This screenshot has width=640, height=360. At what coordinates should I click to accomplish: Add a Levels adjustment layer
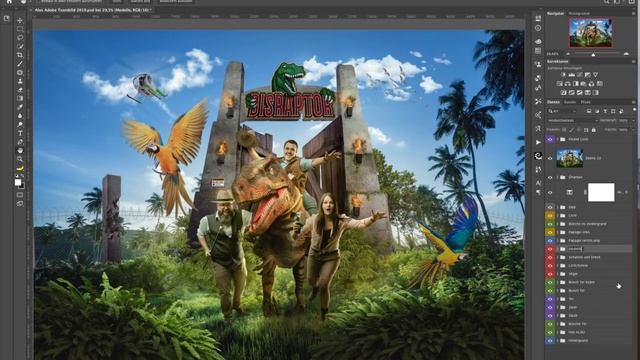click(x=571, y=75)
